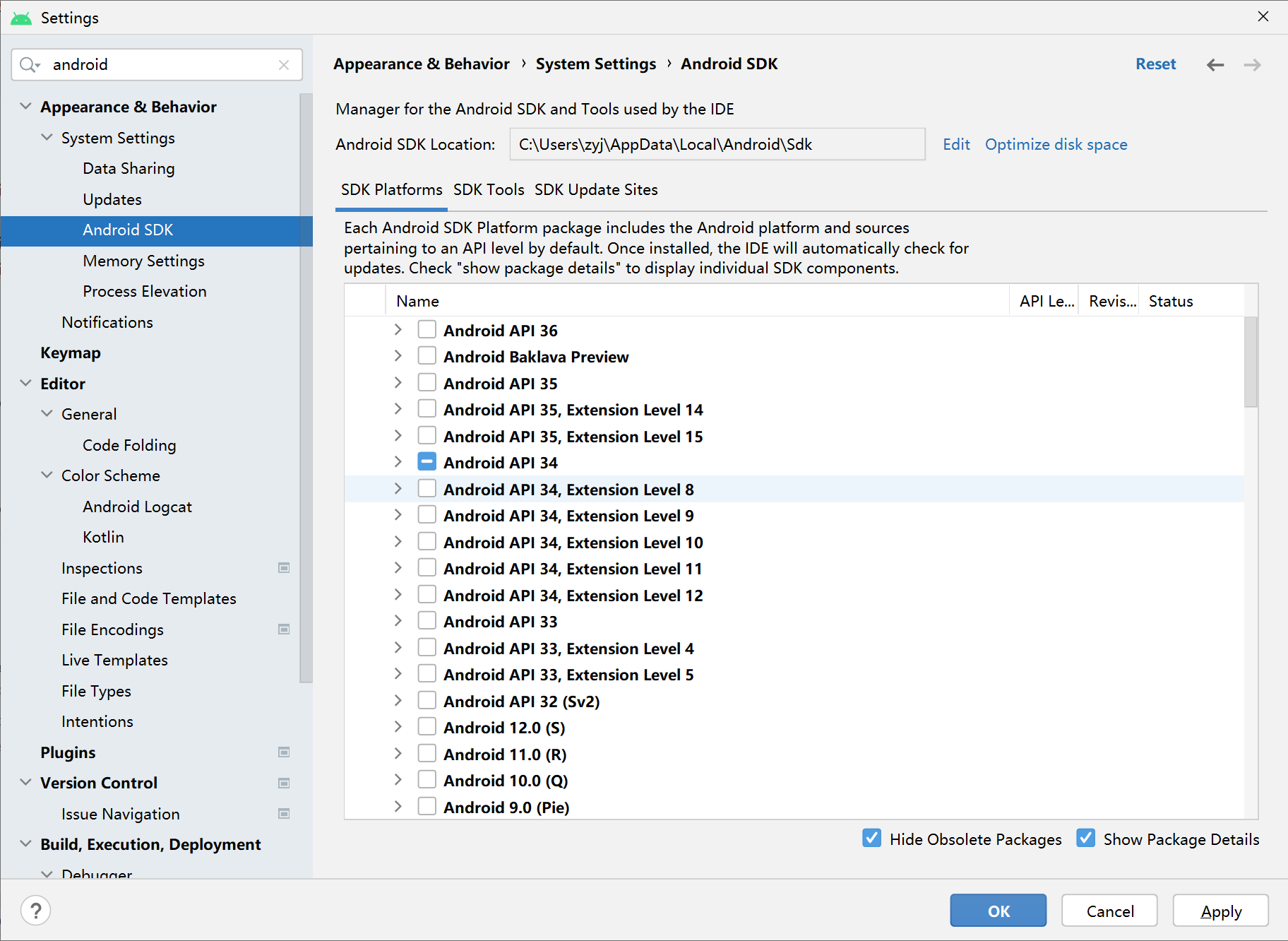Click project-level icon next to Version Control

[x=284, y=783]
